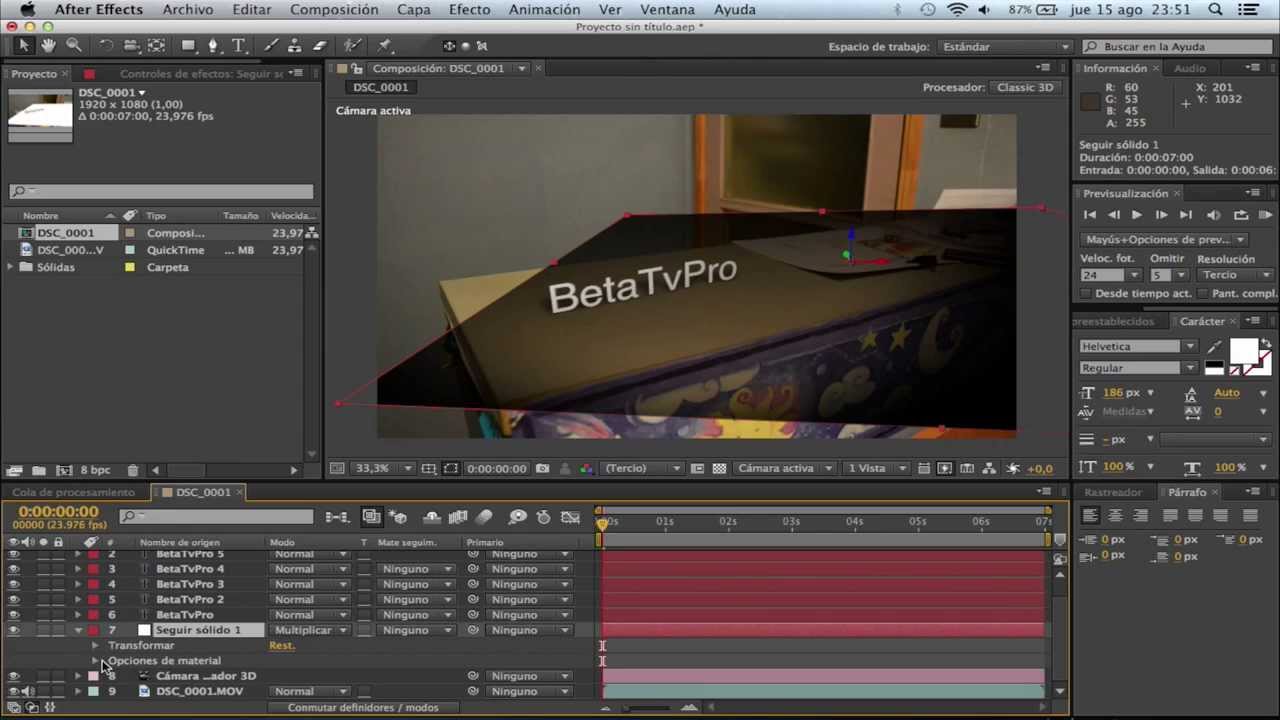Image resolution: width=1280 pixels, height=720 pixels.
Task: Select the Horizontal Type tool
Action: point(239,46)
